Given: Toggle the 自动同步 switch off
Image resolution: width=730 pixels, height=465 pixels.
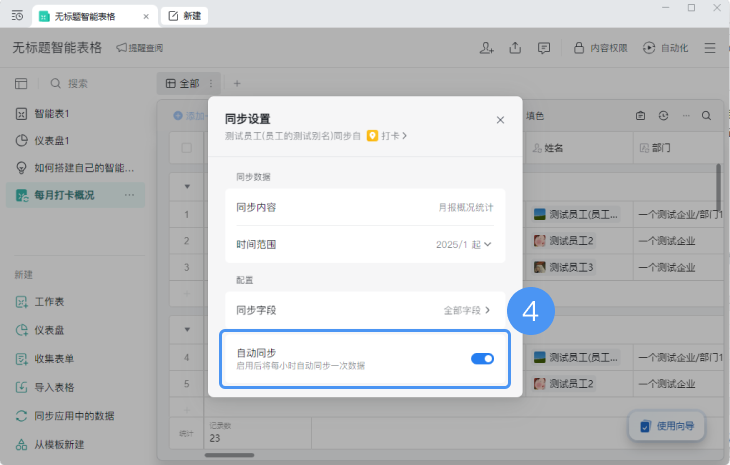Looking at the screenshot, I should 482,358.
